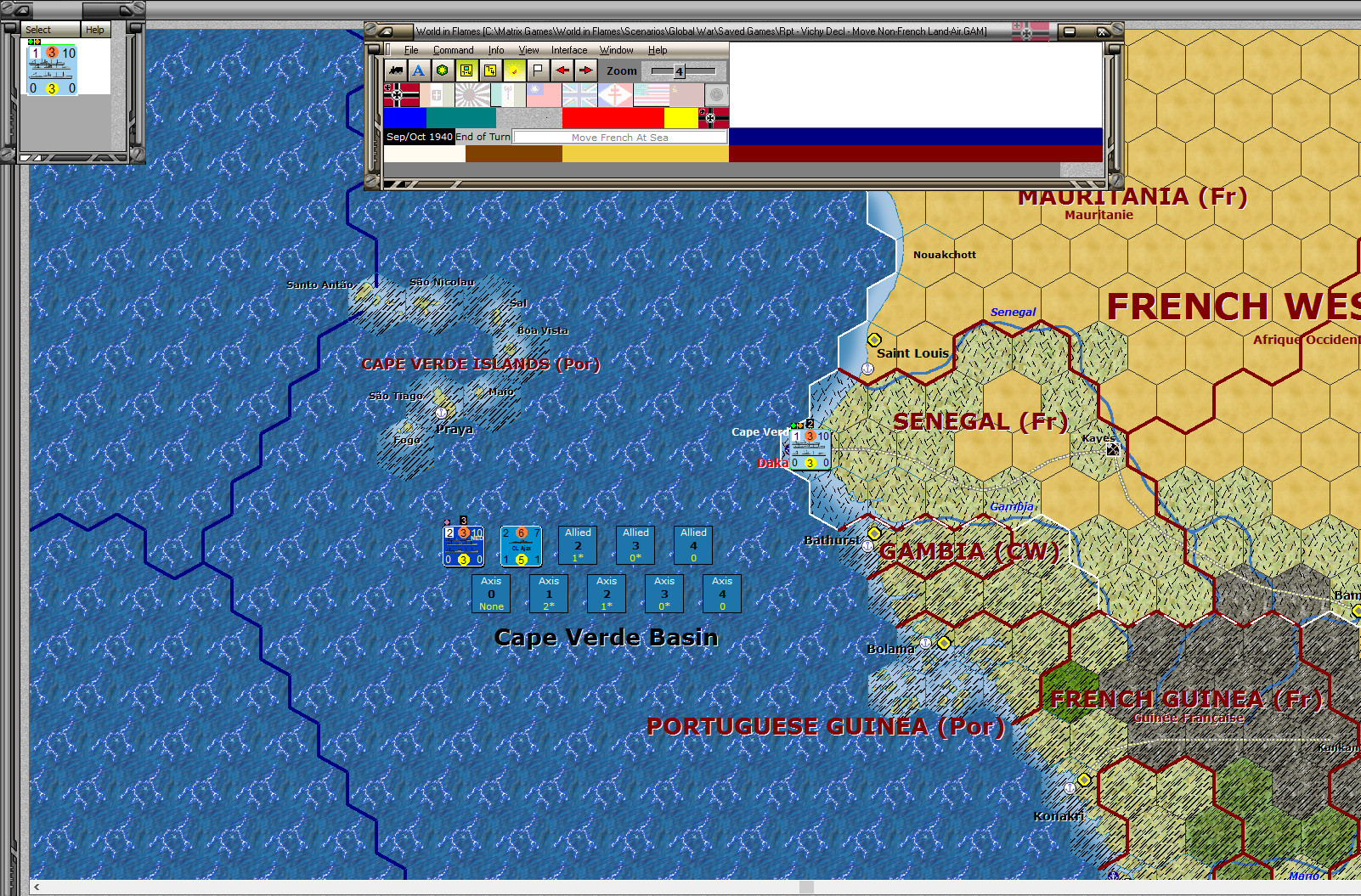Click the Move French At Sea phase field
1361x896 pixels.
[620, 137]
